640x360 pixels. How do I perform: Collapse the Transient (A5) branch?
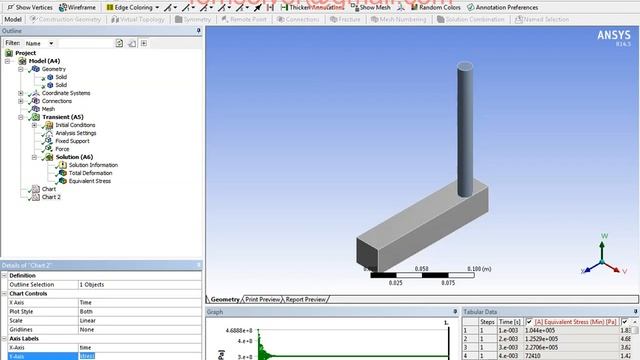[21, 117]
